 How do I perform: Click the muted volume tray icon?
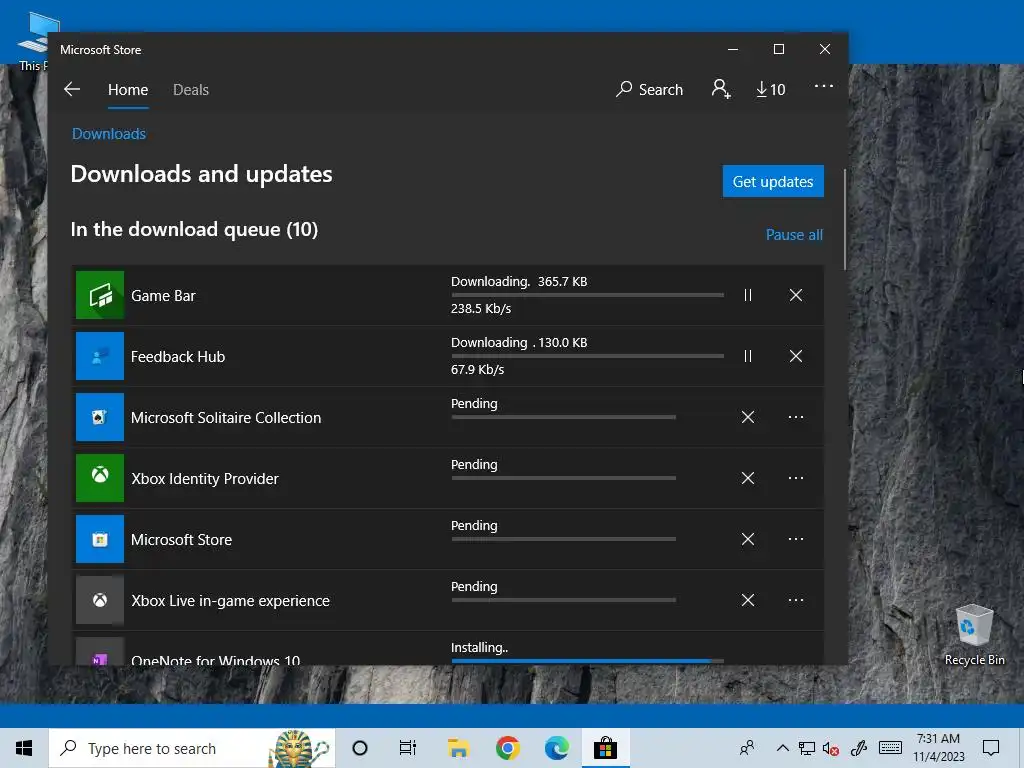pyautogui.click(x=831, y=748)
